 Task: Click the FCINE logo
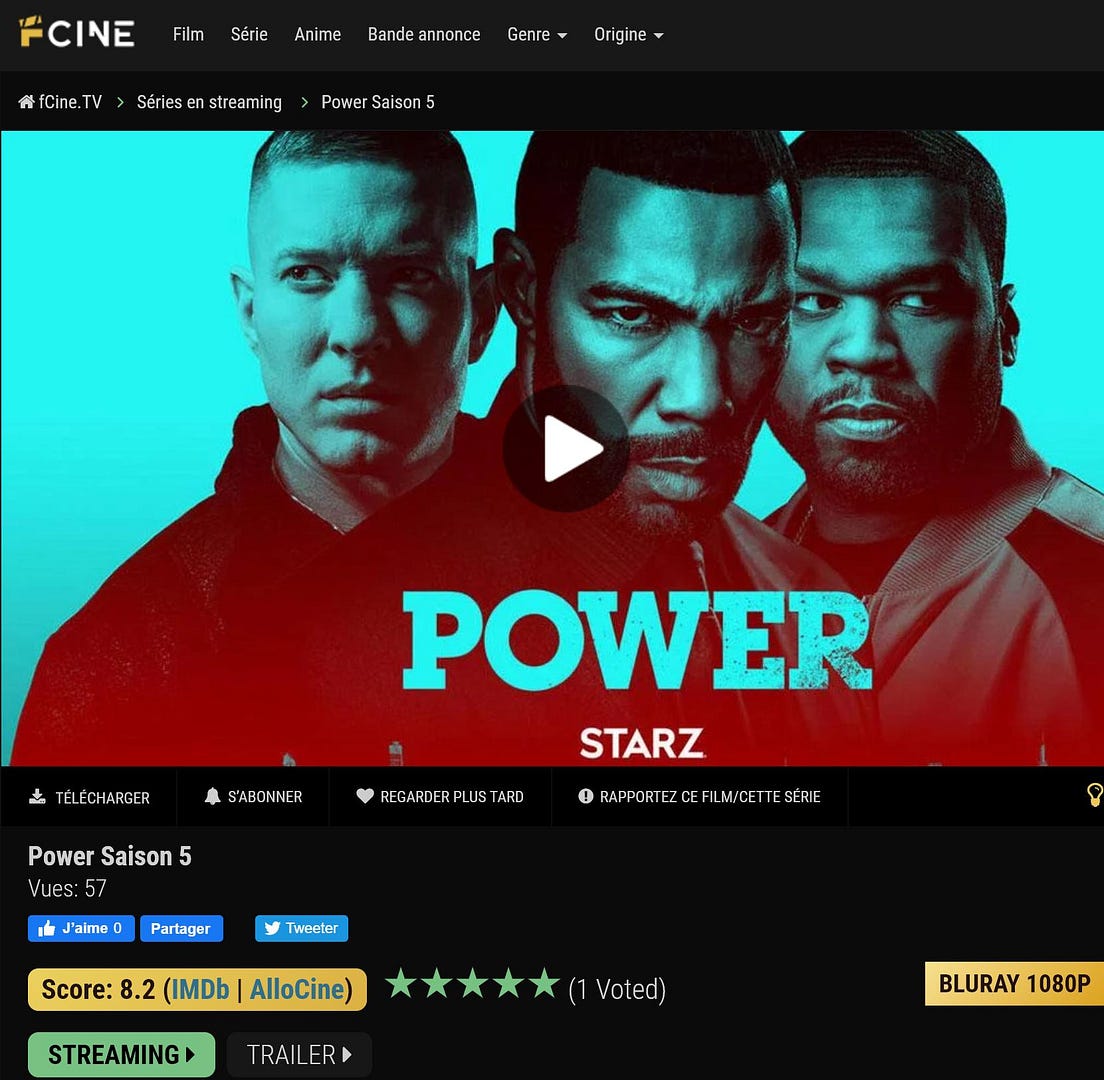click(77, 32)
